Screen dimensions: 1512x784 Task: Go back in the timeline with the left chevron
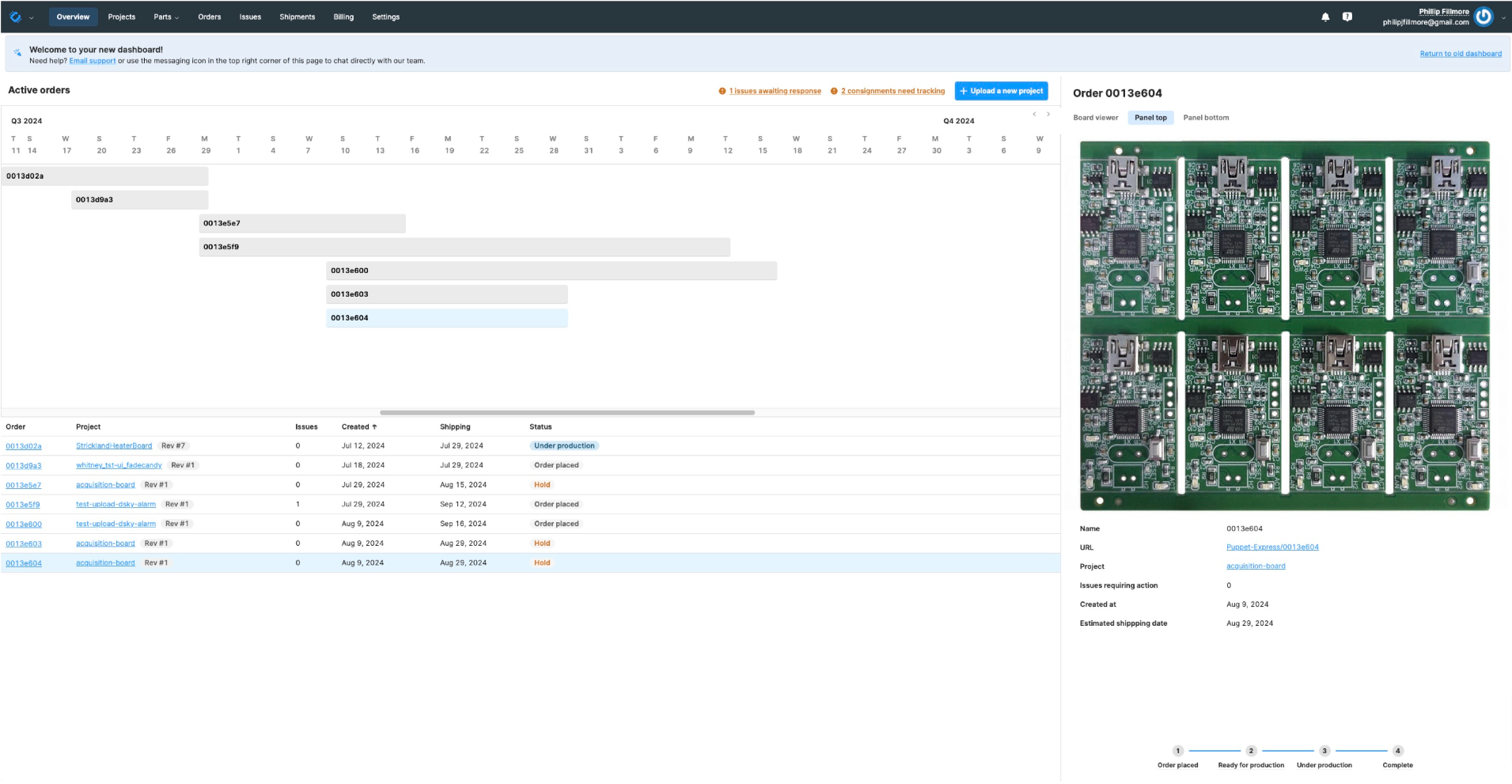(1034, 114)
